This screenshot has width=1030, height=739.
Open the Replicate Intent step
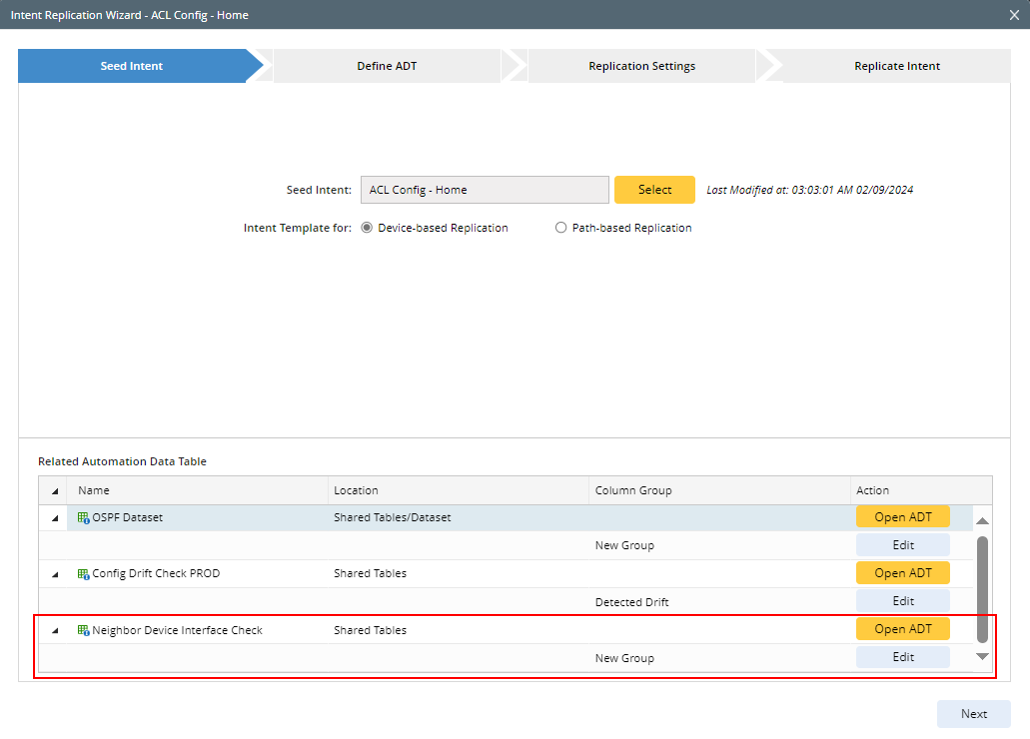(x=896, y=66)
